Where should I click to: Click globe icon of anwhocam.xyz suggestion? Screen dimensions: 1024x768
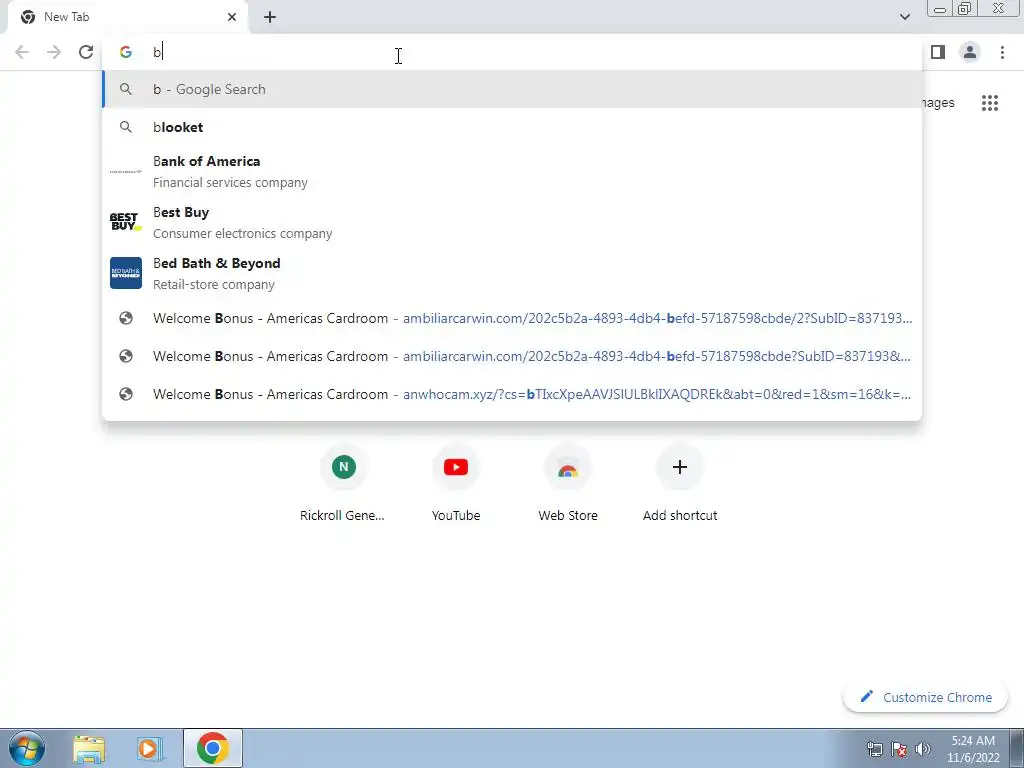click(x=125, y=394)
